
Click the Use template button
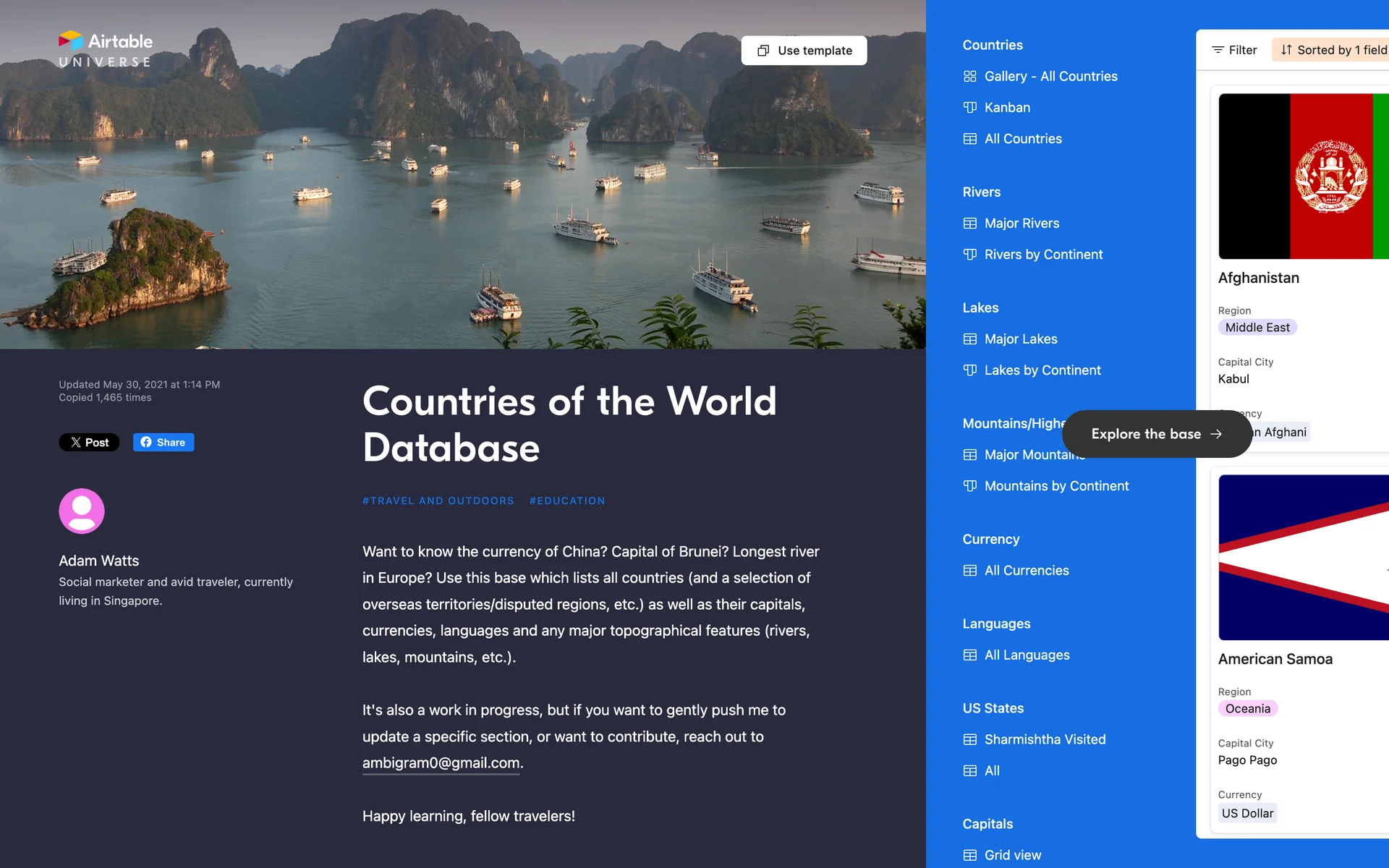click(x=804, y=51)
